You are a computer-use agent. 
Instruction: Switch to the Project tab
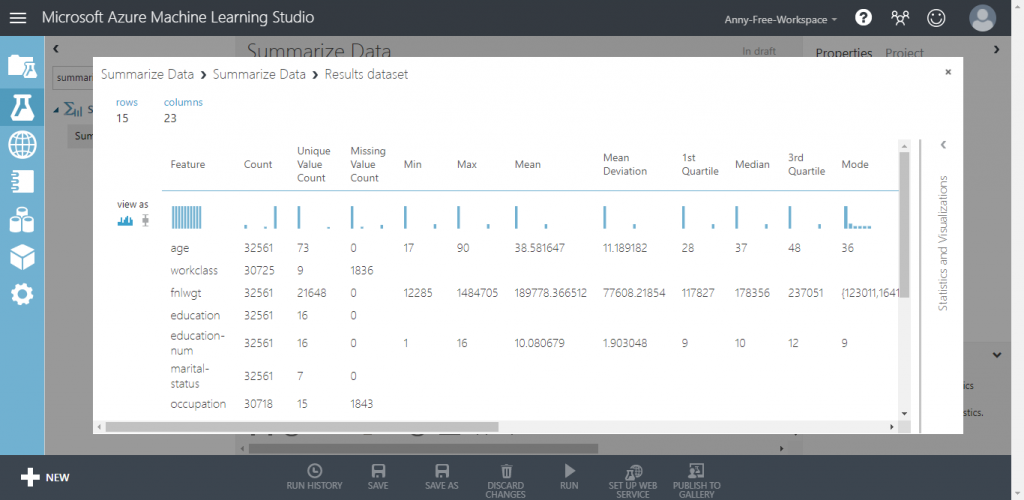(904, 53)
